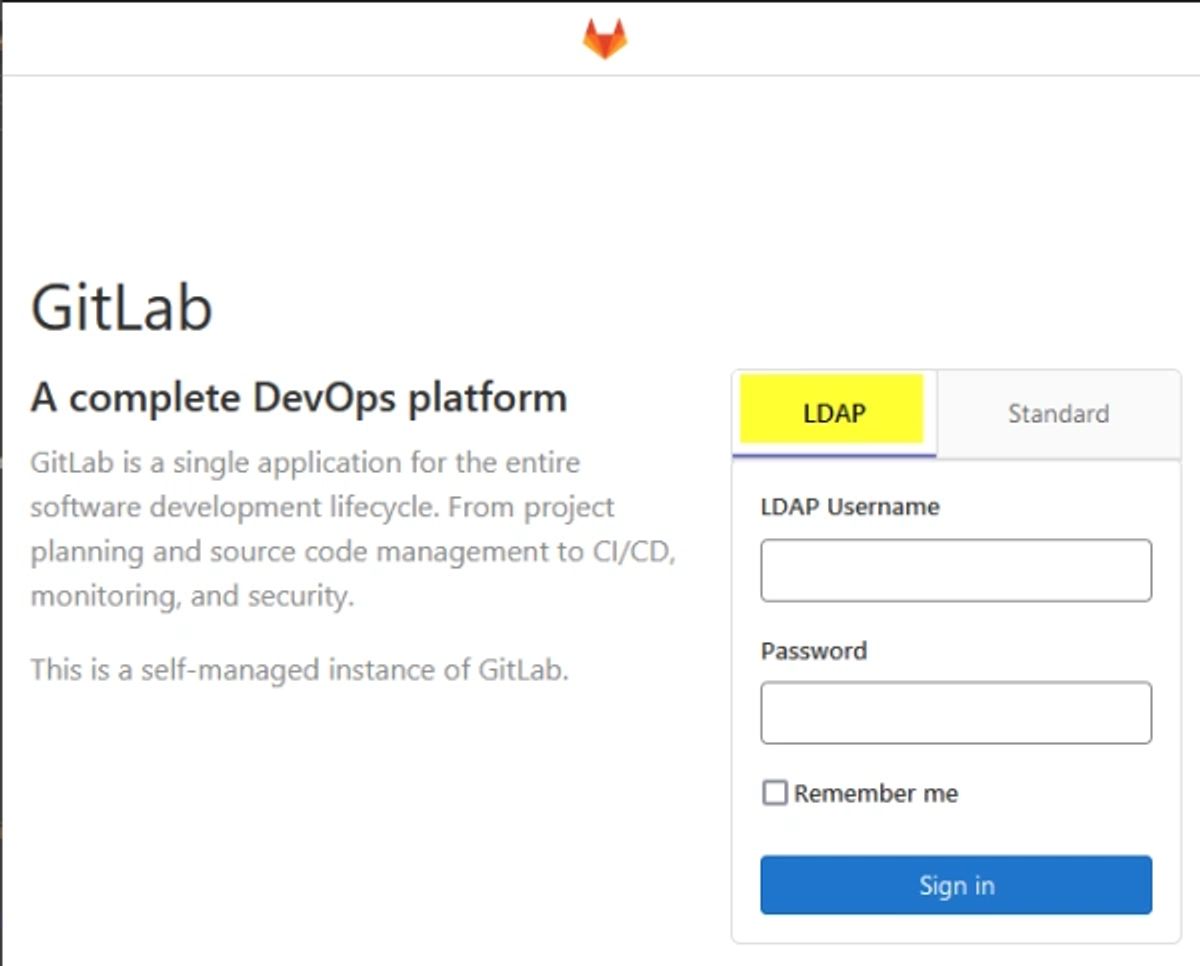
Task: Click the "LDAP Username" field label
Action: [850, 507]
